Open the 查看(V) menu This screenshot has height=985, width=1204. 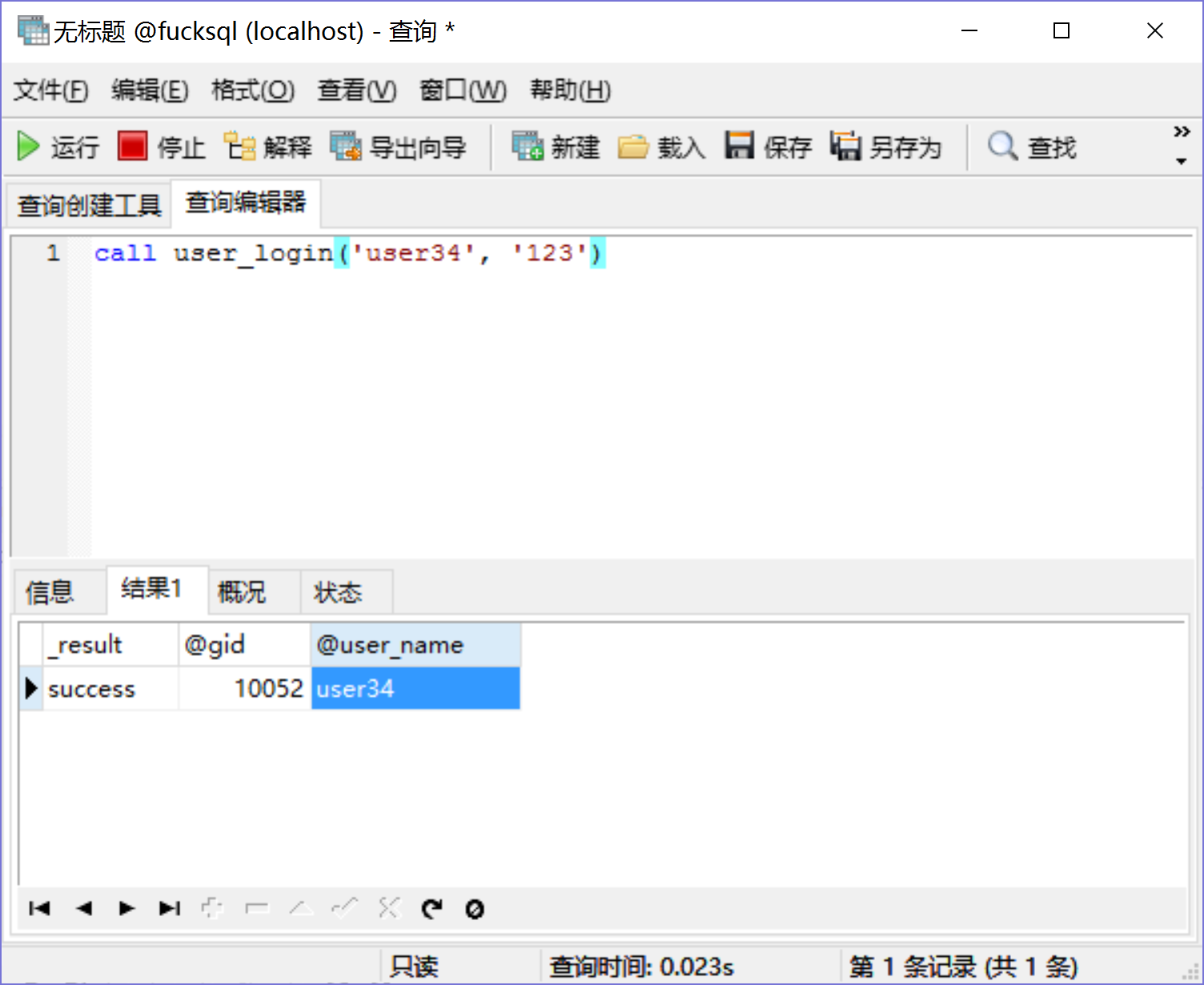[x=357, y=90]
